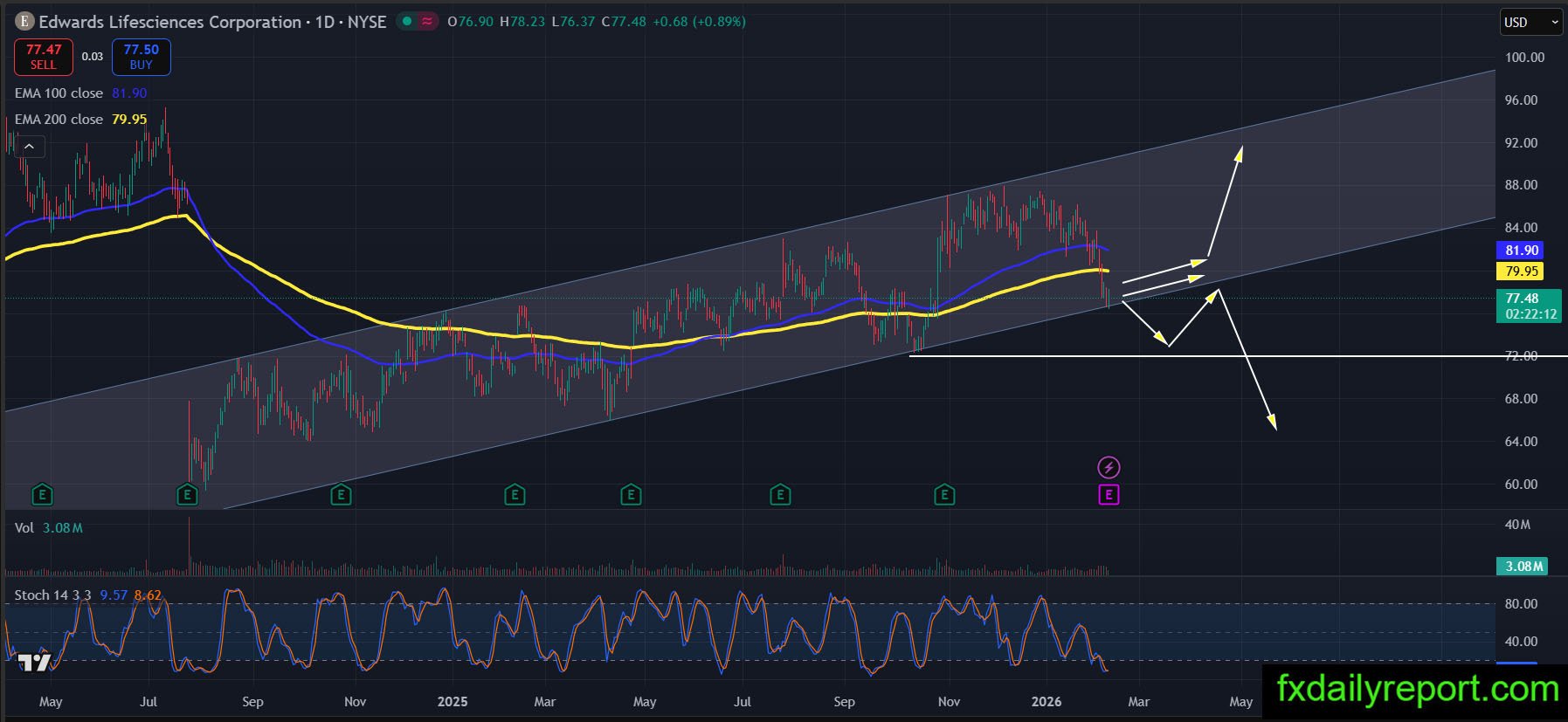1568x722 pixels.
Task: Click the 84.00 price axis label
Action: (1522, 228)
